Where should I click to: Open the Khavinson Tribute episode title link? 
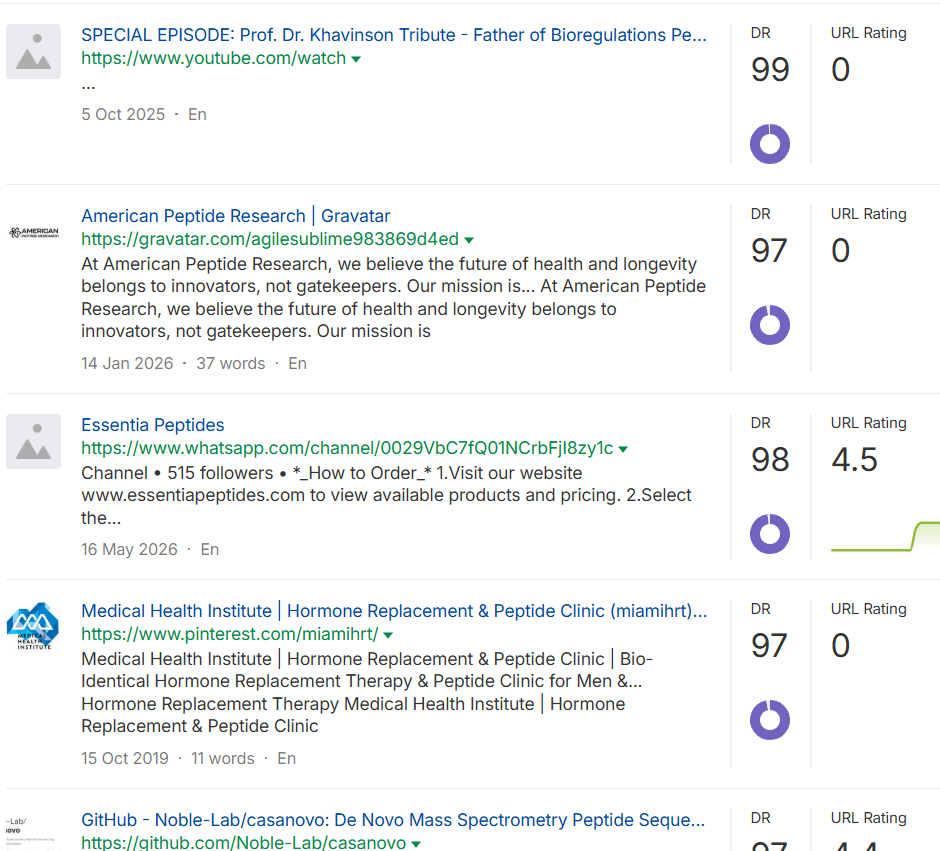point(394,35)
